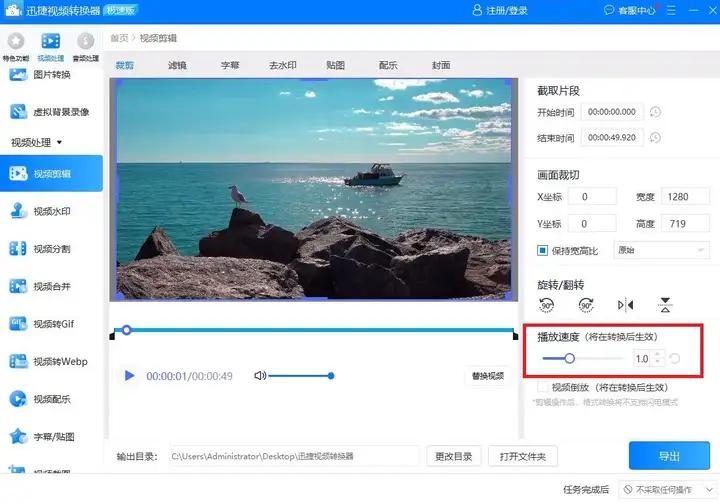720x504 pixels.
Task: Open 视频水印 in sidebar
Action: point(51,211)
